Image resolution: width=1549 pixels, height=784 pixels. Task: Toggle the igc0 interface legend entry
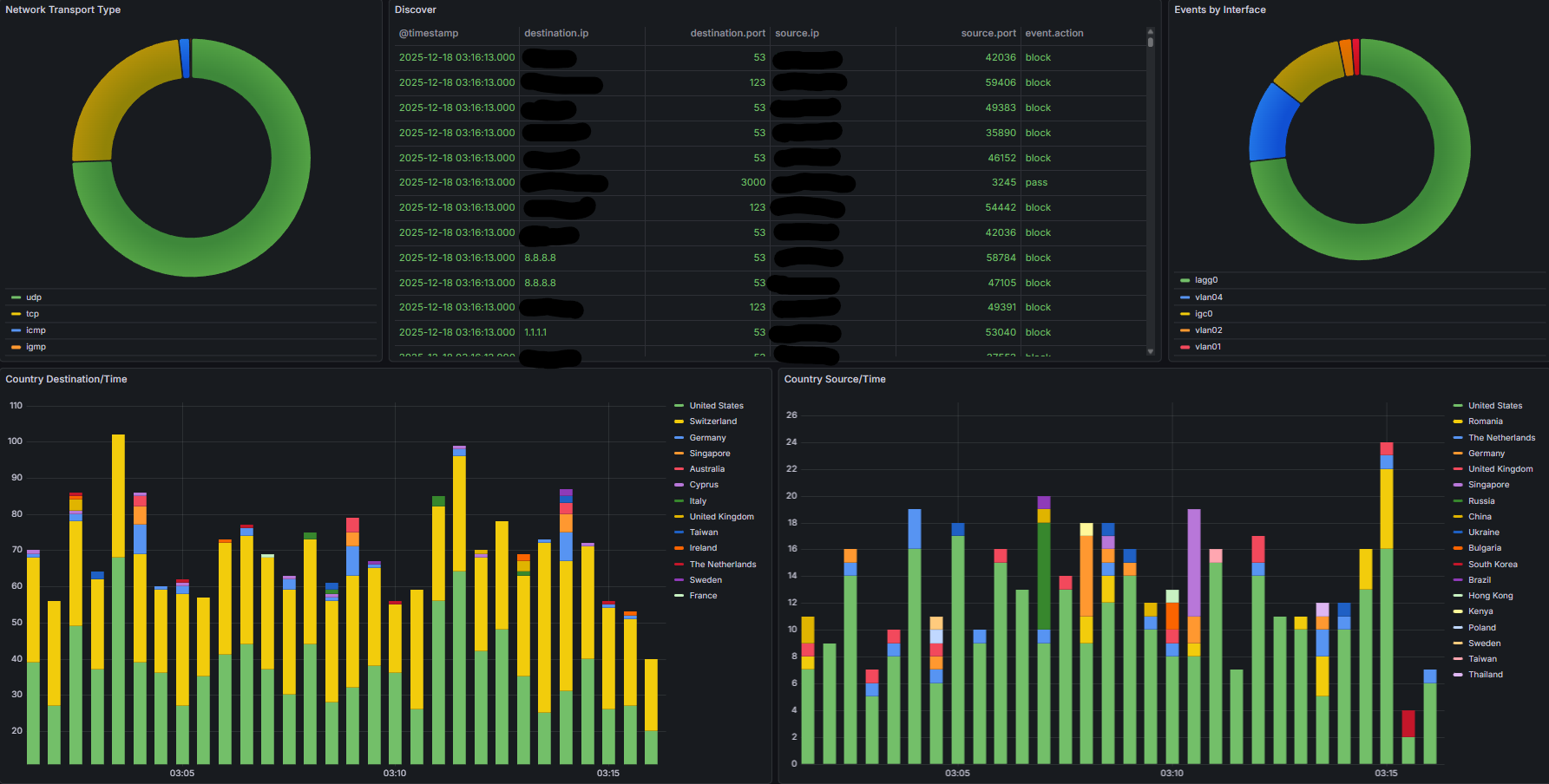1204,314
